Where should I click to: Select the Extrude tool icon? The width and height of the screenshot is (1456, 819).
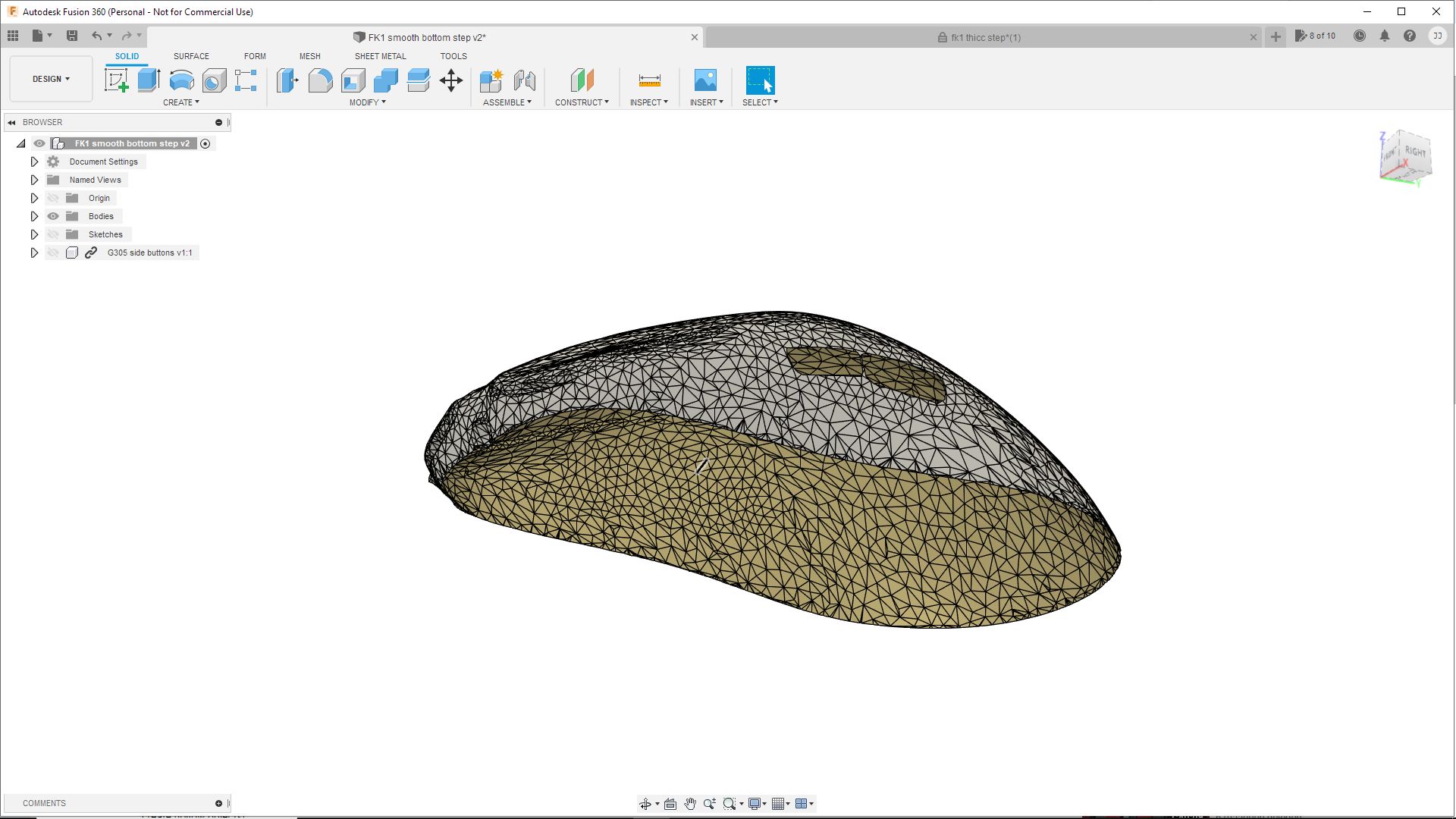[149, 80]
